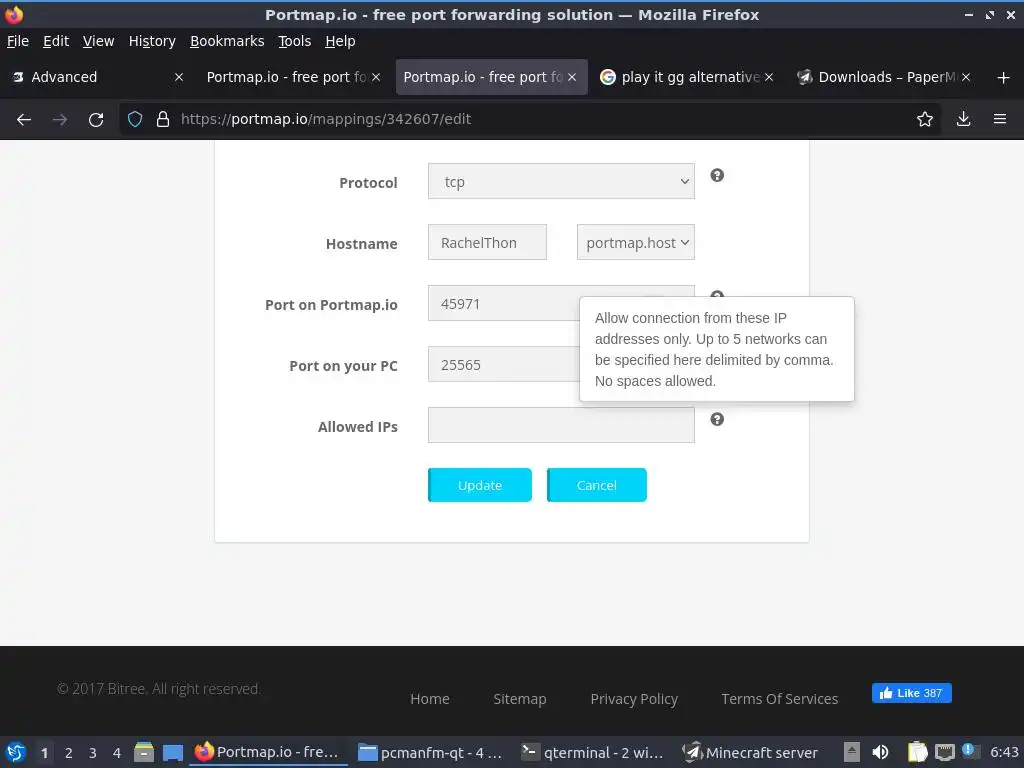This screenshot has height=768, width=1024.
Task: Go back to the previous page
Action: coord(24,119)
